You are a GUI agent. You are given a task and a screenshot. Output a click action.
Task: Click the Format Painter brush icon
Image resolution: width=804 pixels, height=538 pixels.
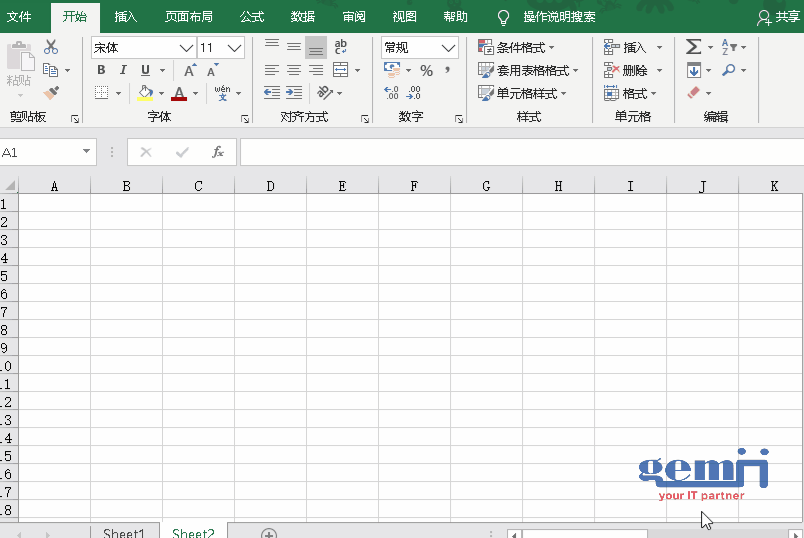point(51,93)
